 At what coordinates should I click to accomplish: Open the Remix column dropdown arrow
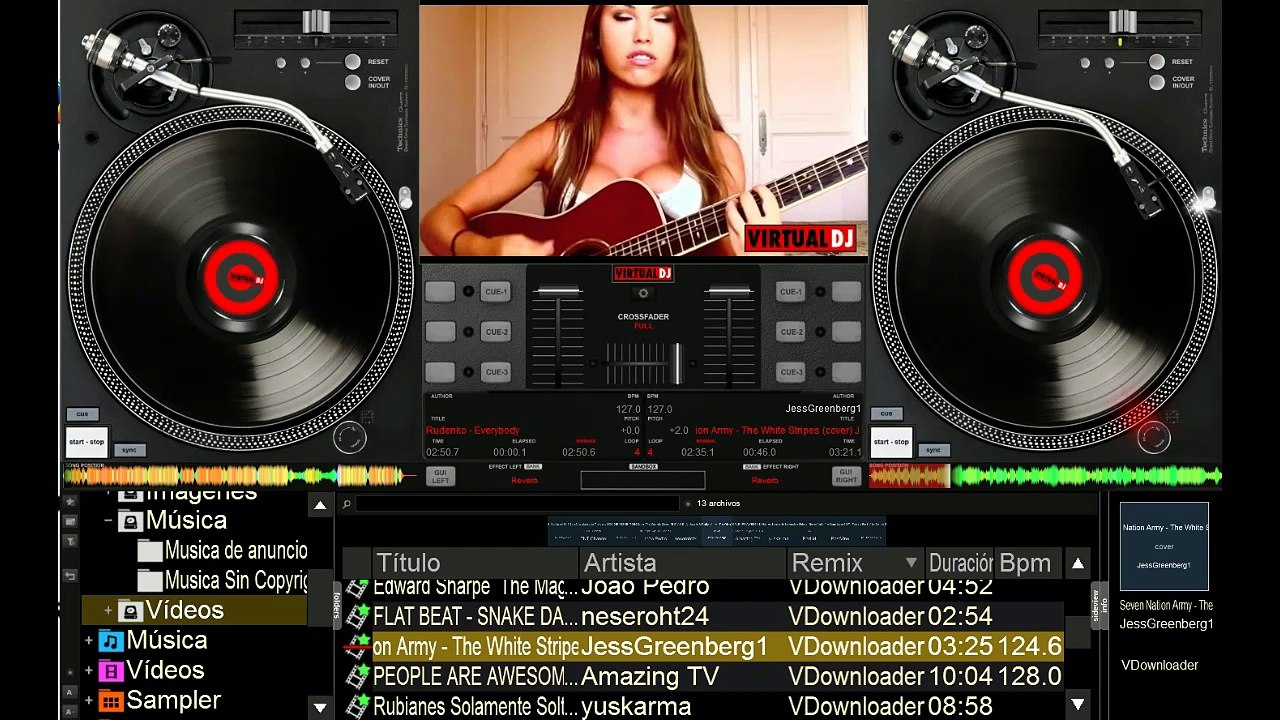pyautogui.click(x=910, y=563)
